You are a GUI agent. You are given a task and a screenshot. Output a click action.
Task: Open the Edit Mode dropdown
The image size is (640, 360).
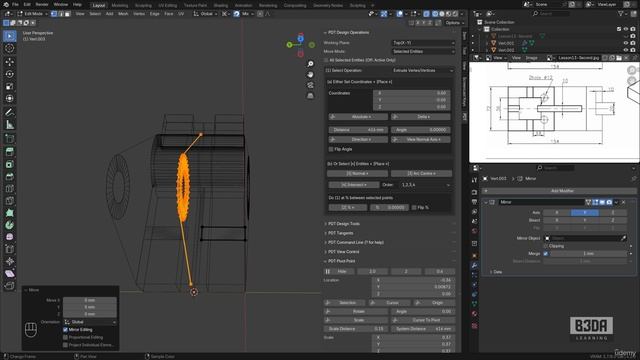point(32,14)
